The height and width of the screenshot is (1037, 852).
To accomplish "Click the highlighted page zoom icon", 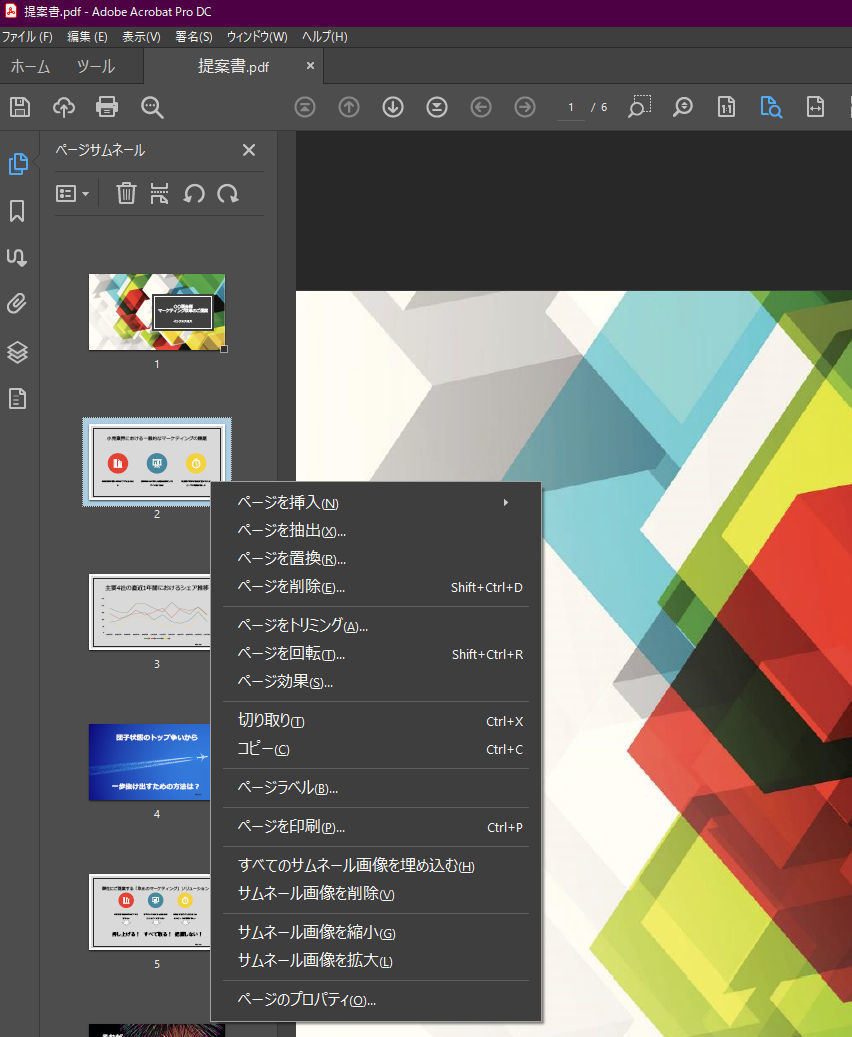I will click(x=771, y=107).
